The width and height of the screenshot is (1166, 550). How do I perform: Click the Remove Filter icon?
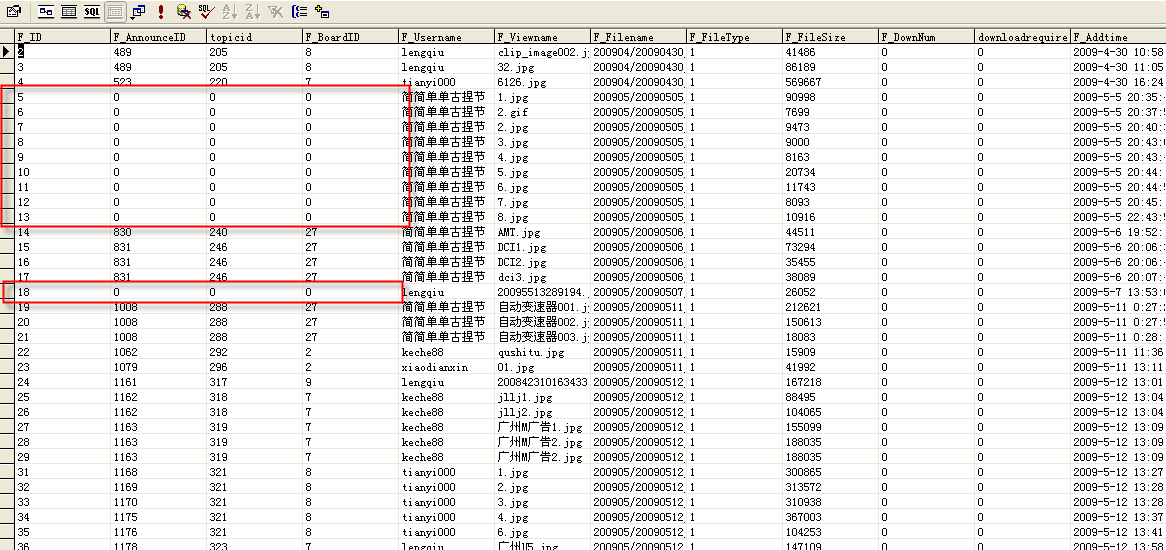point(276,11)
